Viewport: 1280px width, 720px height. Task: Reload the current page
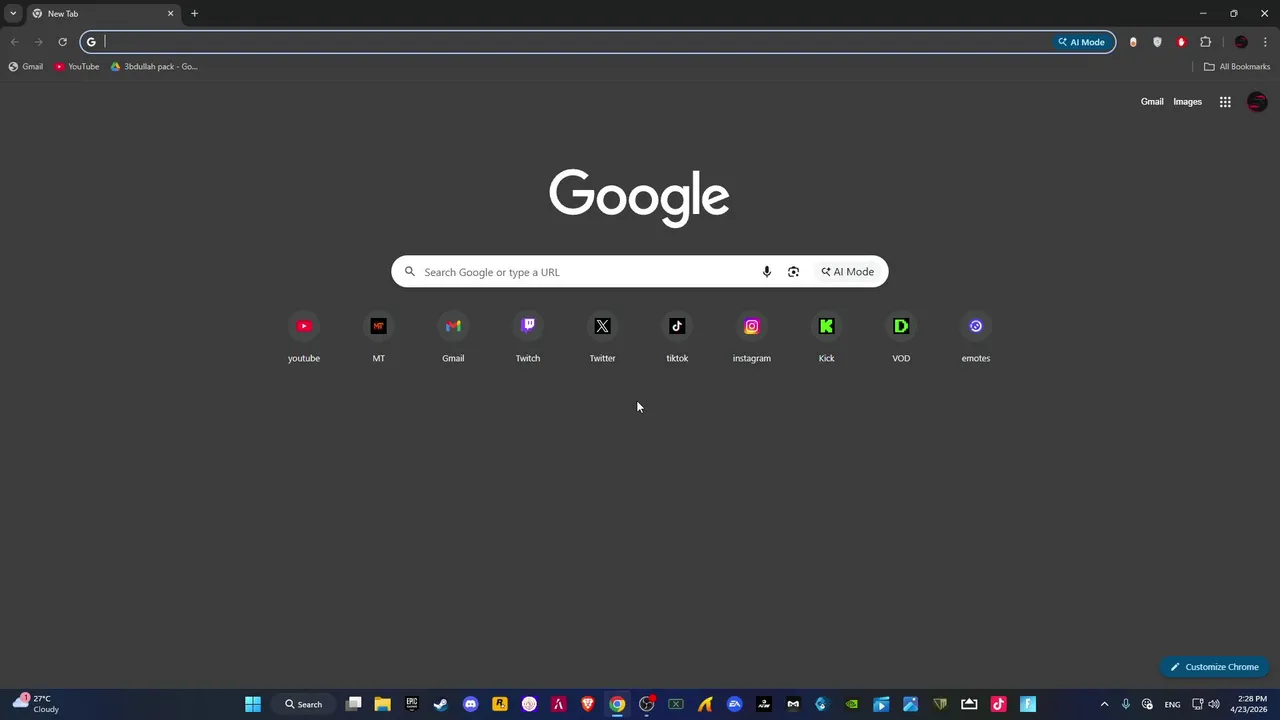tap(62, 42)
